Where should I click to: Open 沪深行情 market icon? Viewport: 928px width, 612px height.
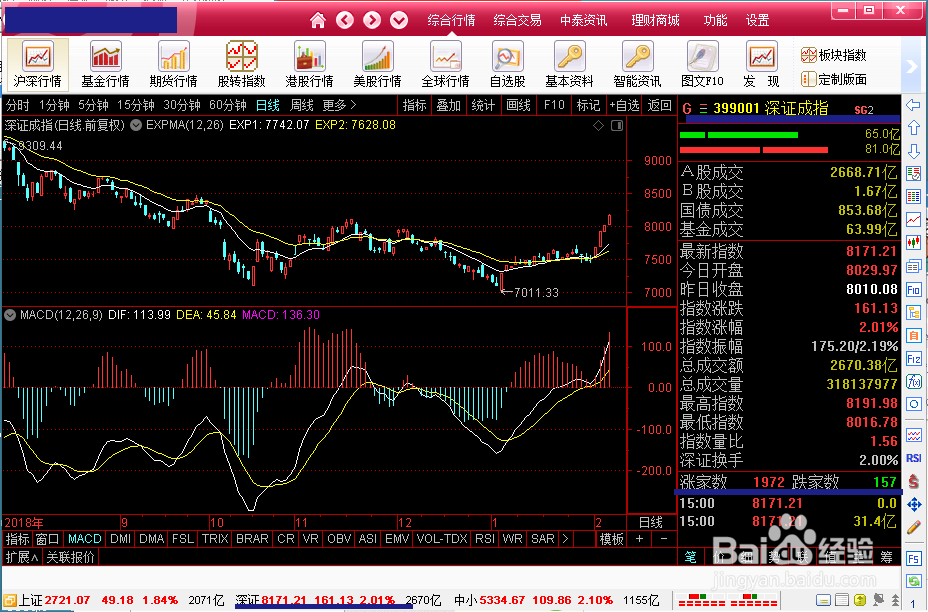pos(38,64)
